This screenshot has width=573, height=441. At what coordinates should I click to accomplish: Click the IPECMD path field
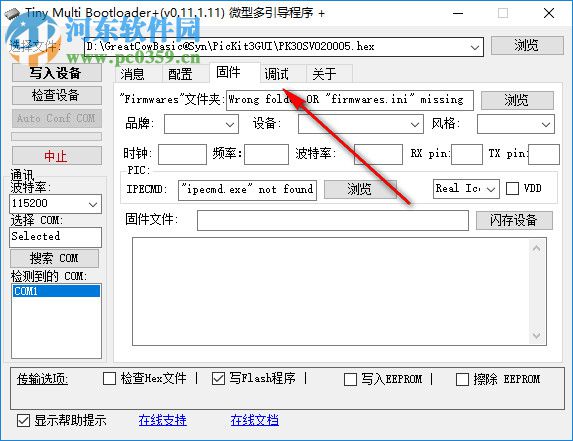tap(247, 190)
